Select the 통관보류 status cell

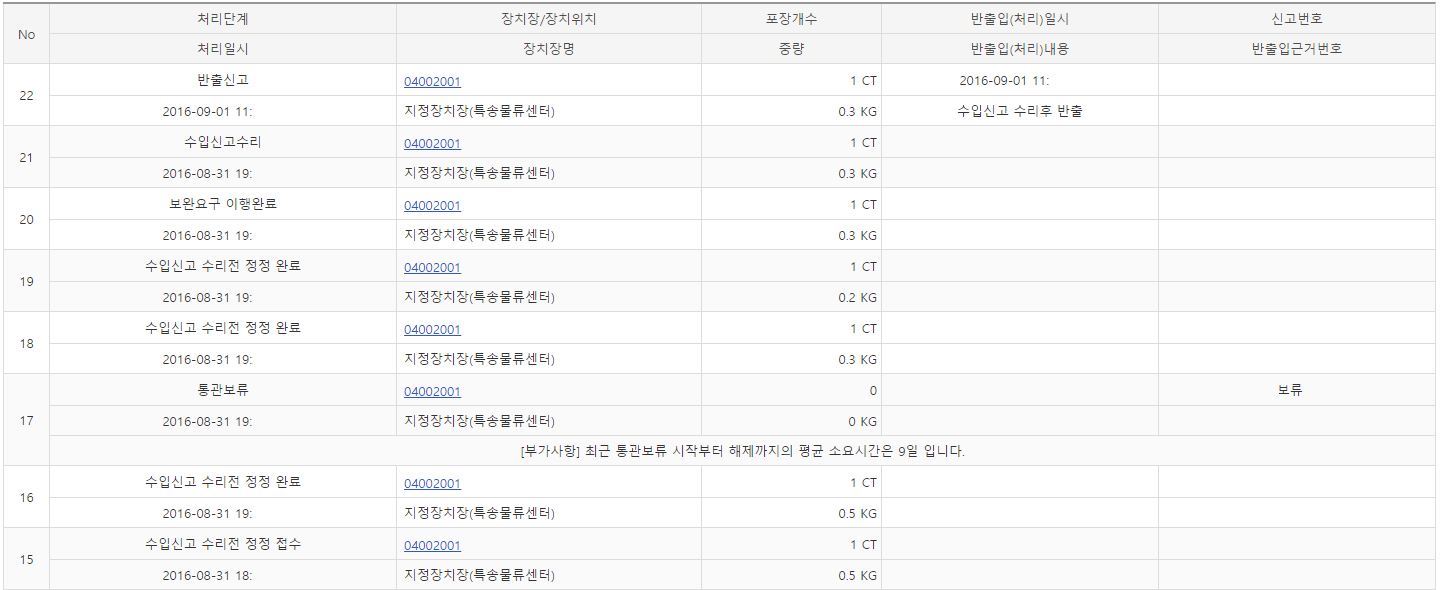[223, 390]
